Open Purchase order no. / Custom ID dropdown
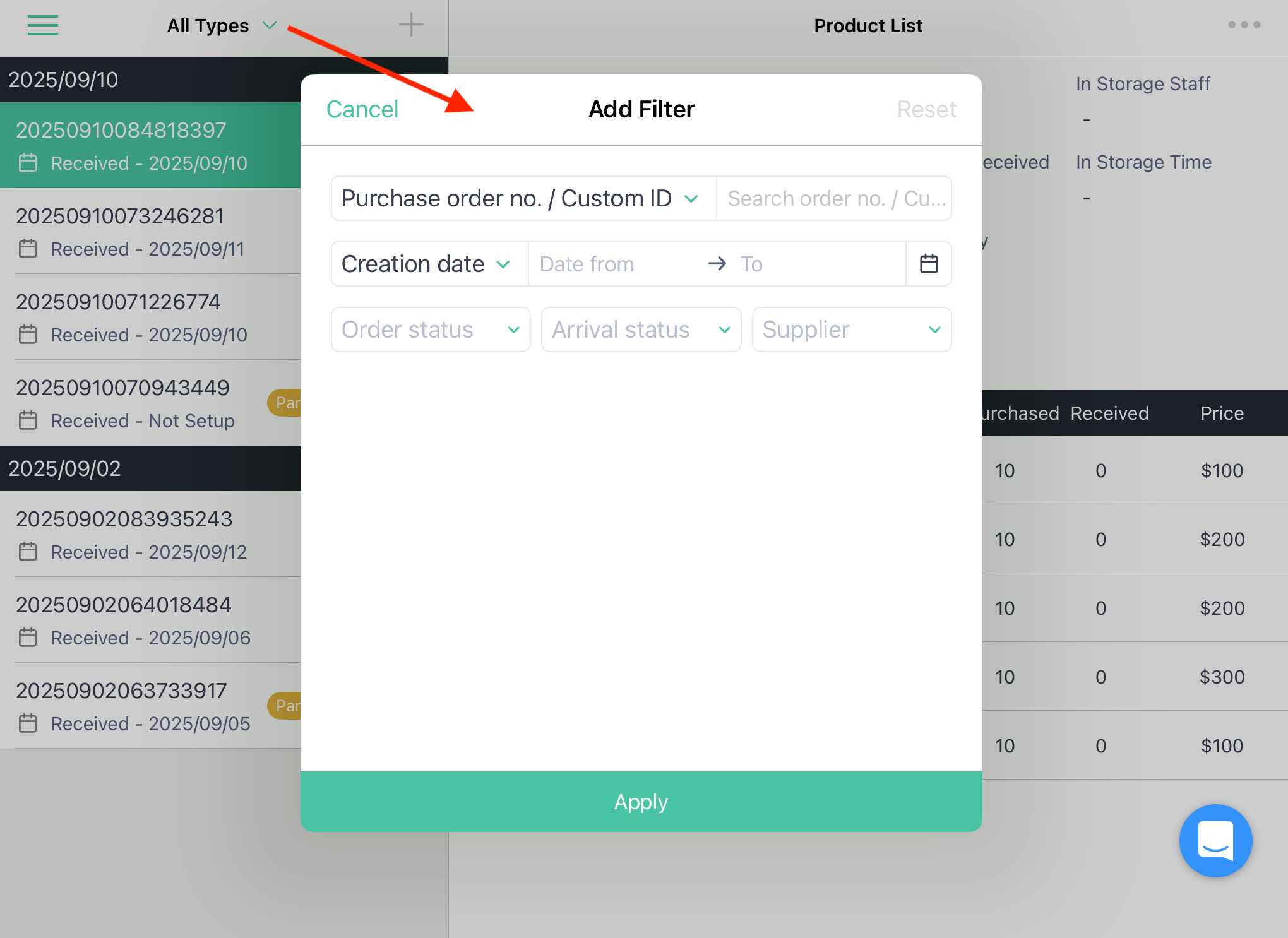Screen dimensions: 1288x938 click(x=523, y=198)
